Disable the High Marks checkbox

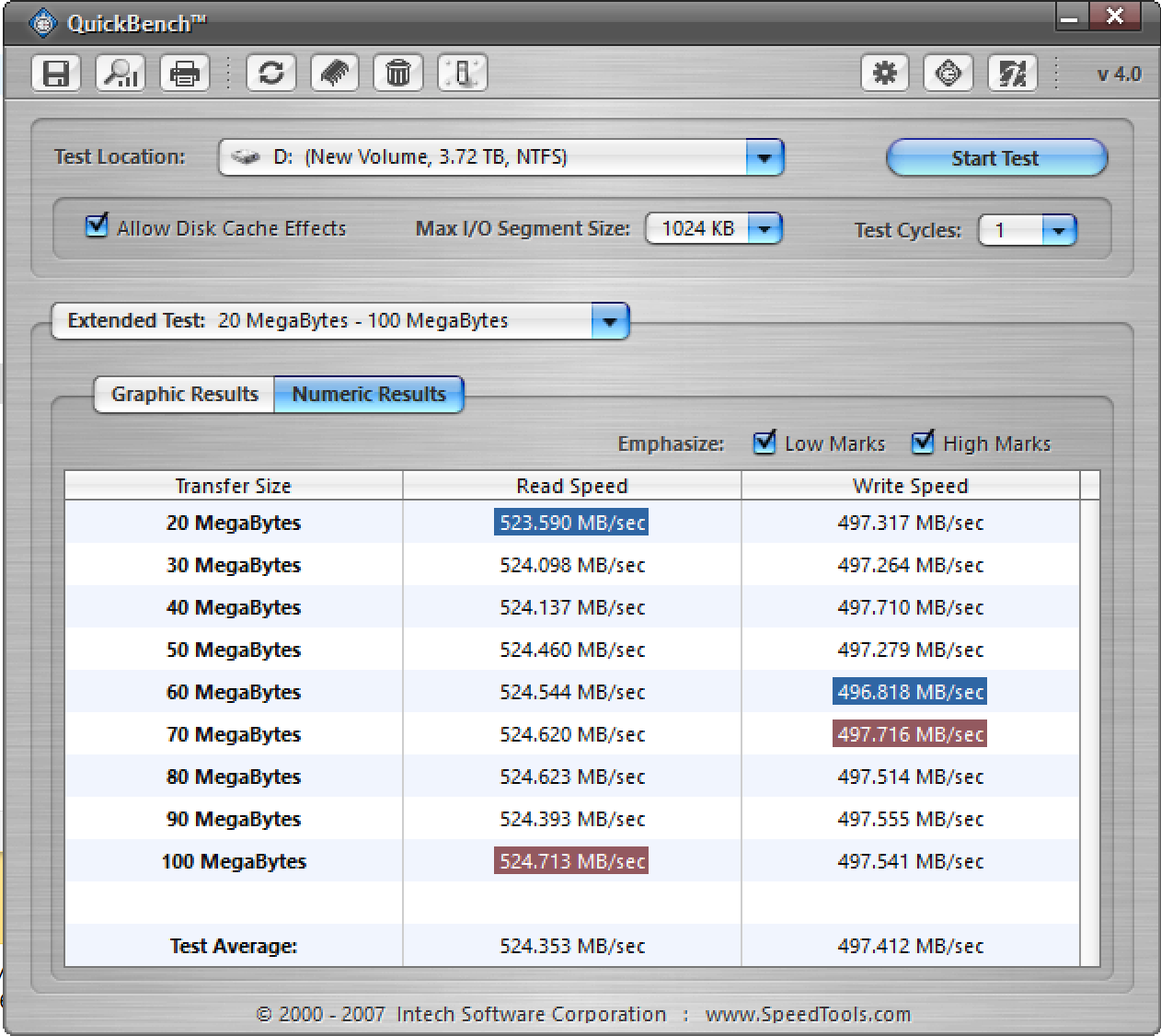pyautogui.click(x=923, y=443)
